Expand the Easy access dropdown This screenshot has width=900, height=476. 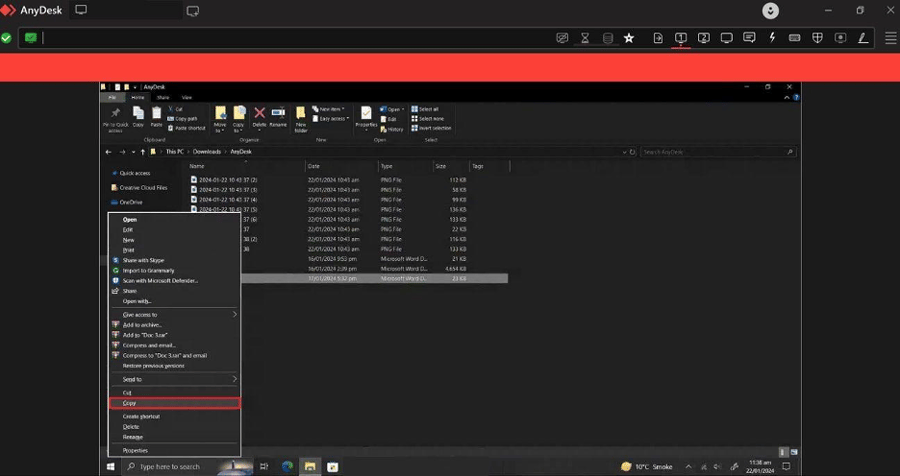[331, 119]
